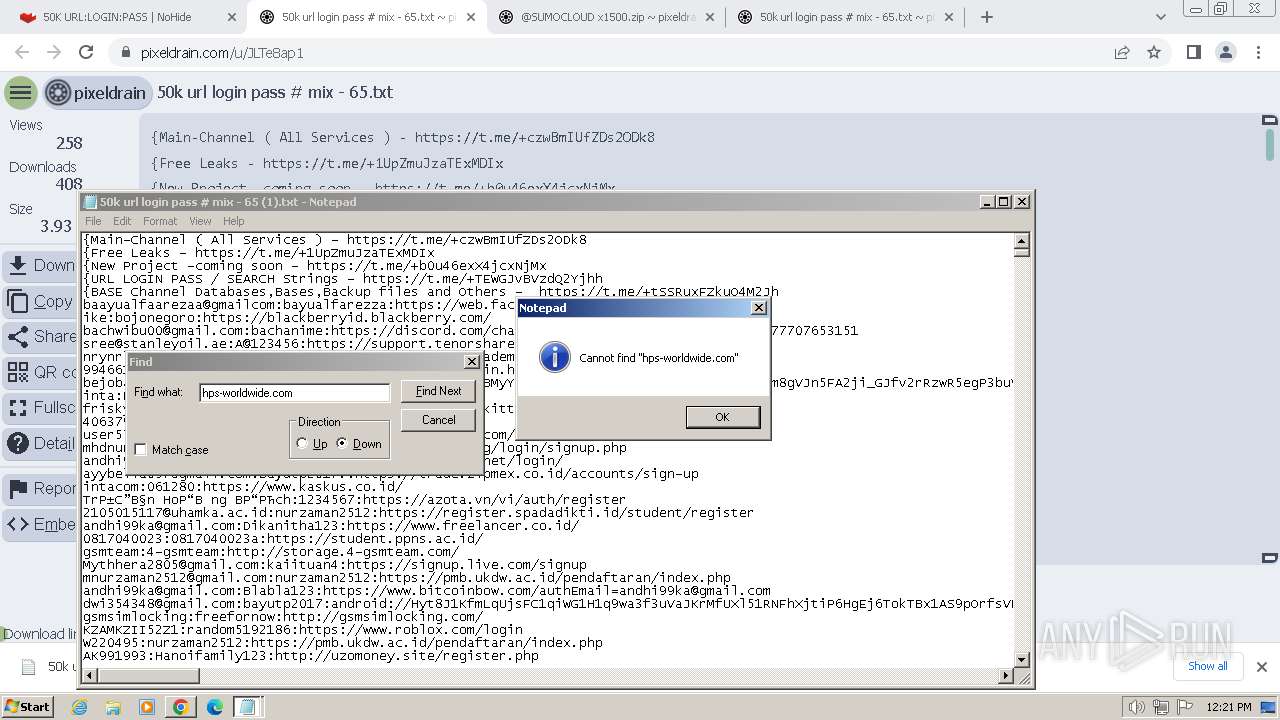Screen dimensions: 1280x720
Task: Click the QR code sidebar button
Action: [x=40, y=372]
